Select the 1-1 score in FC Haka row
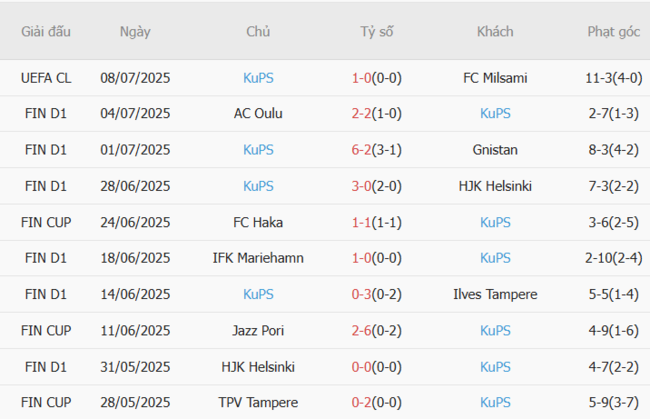Screen dimensions: 650x419 363,222
